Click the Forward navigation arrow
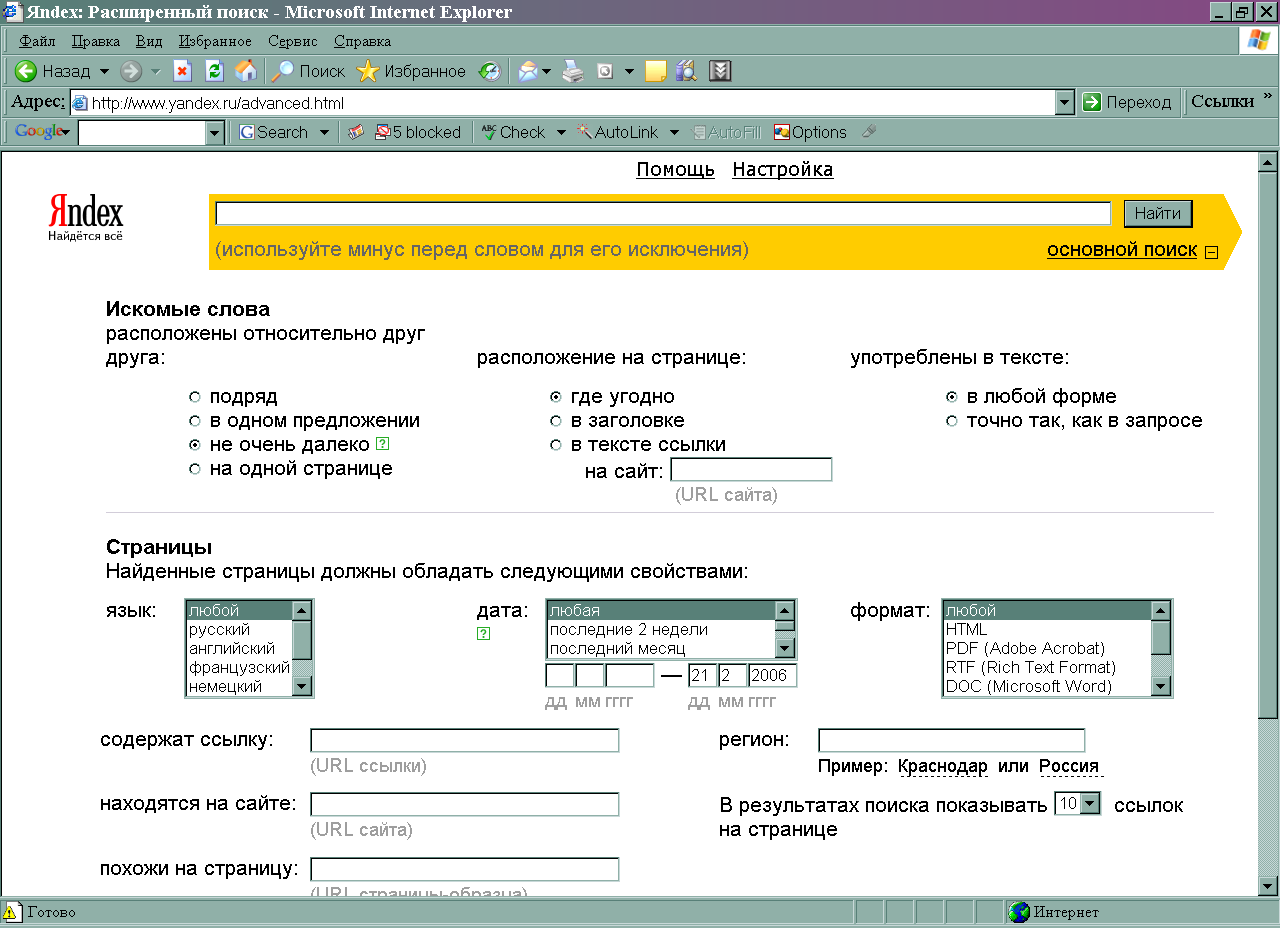The height and width of the screenshot is (928, 1280). [x=131, y=71]
